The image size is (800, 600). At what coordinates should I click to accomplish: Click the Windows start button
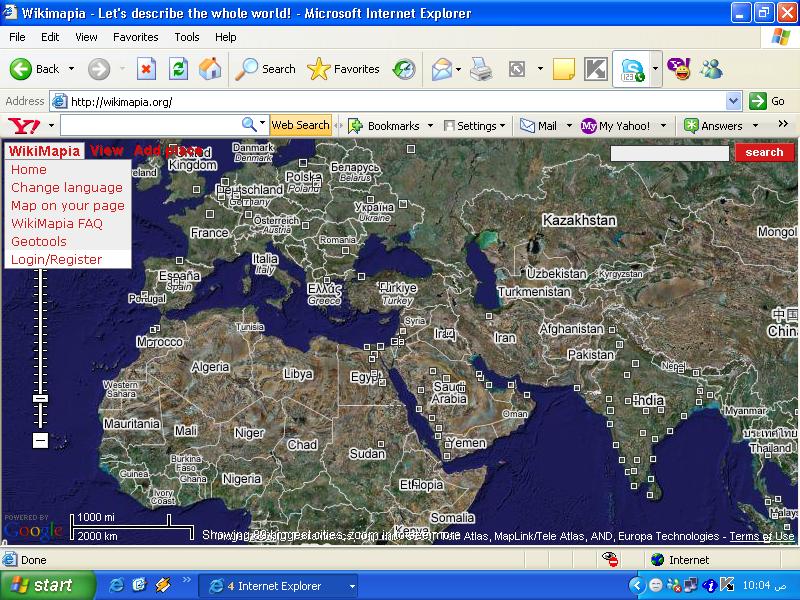(x=47, y=585)
